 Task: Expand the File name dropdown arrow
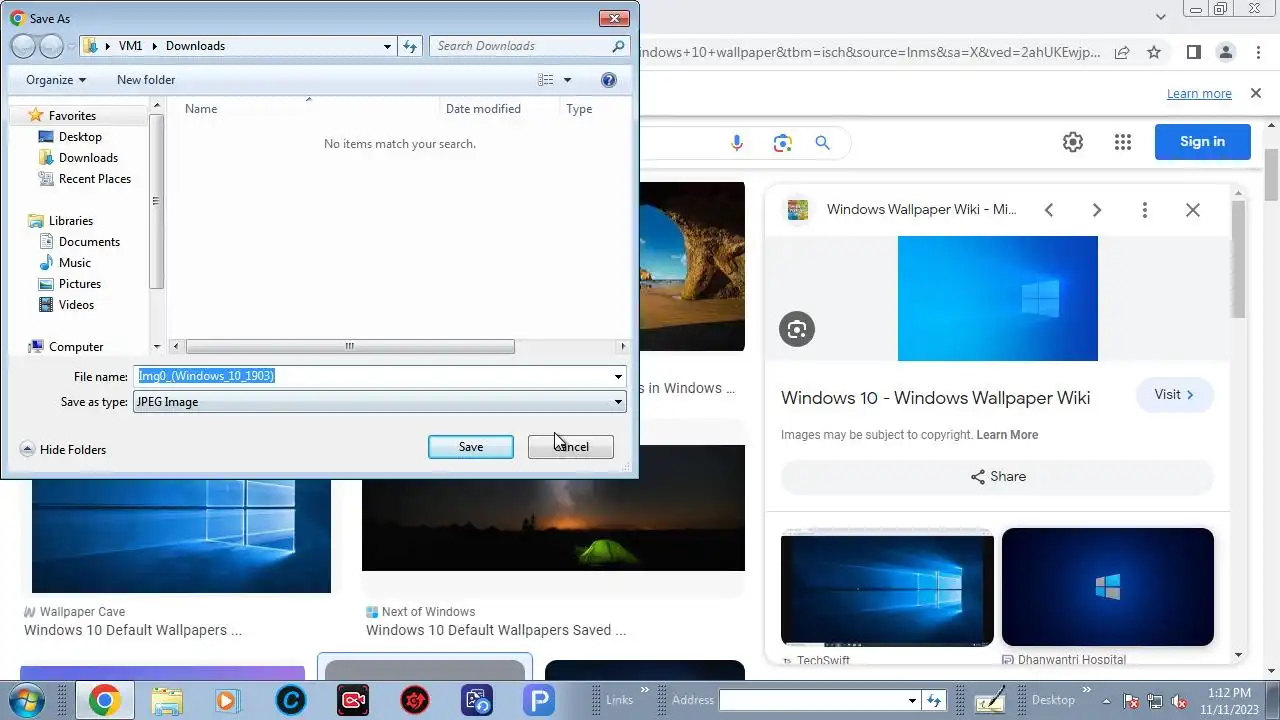619,377
